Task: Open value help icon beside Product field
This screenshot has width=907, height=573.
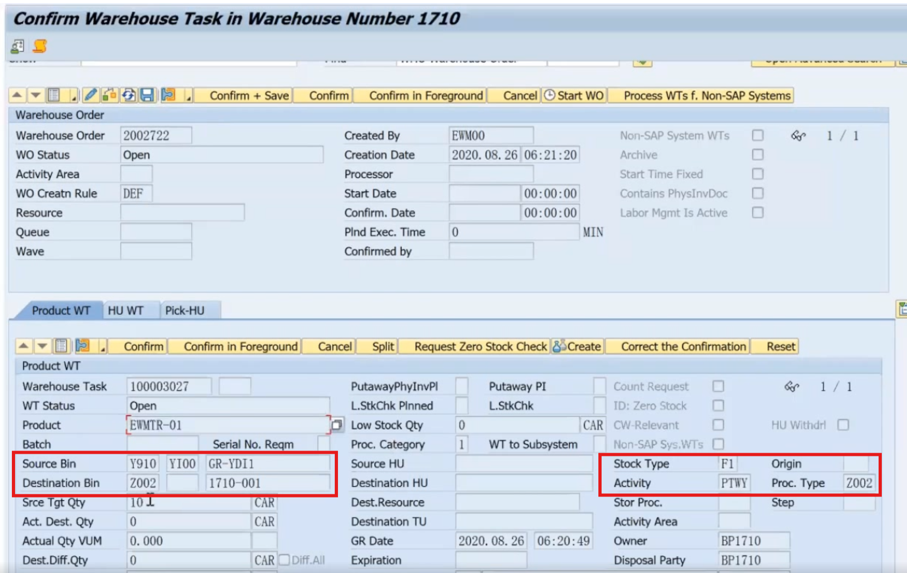Action: click(x=337, y=425)
